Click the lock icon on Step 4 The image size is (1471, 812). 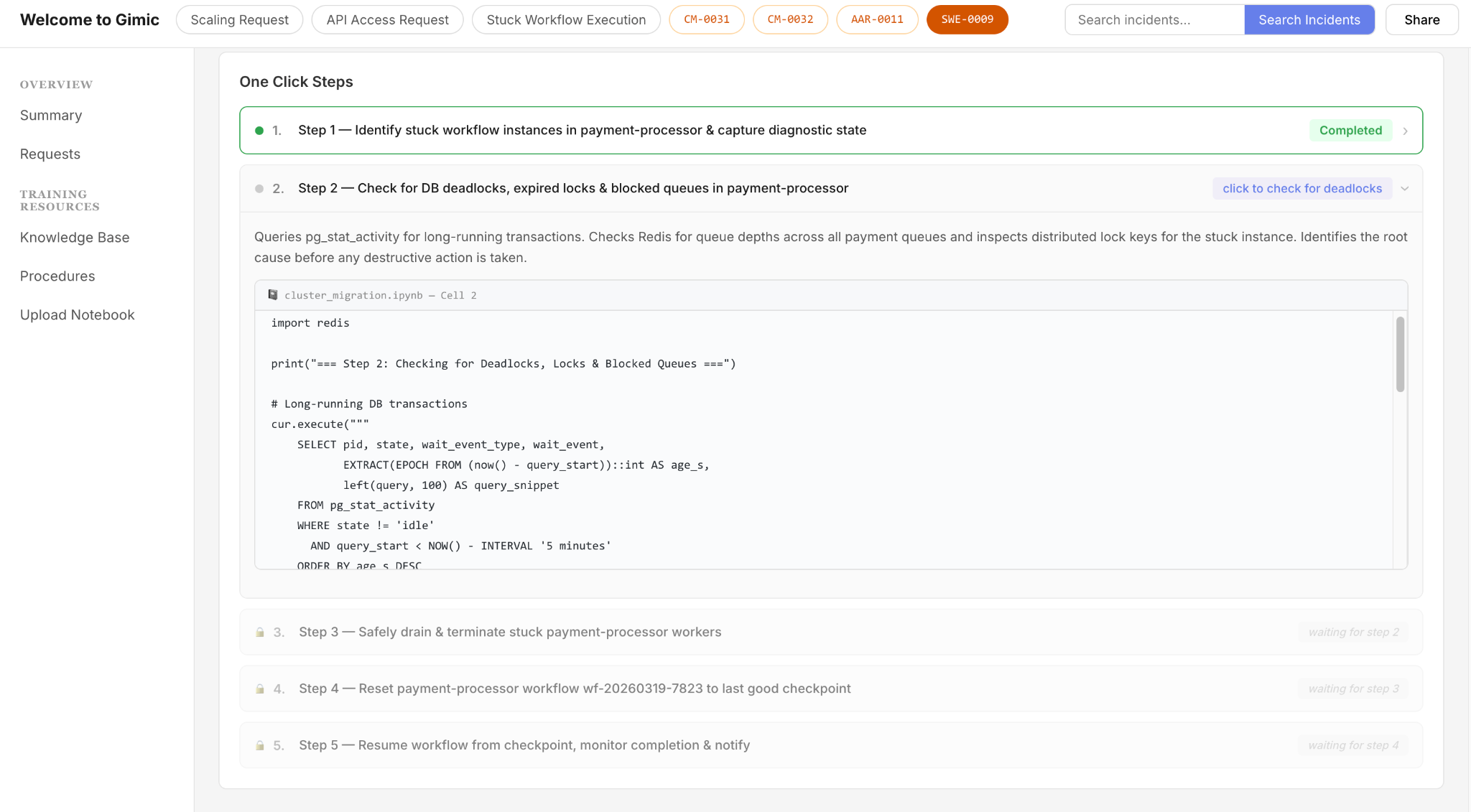coord(260,689)
